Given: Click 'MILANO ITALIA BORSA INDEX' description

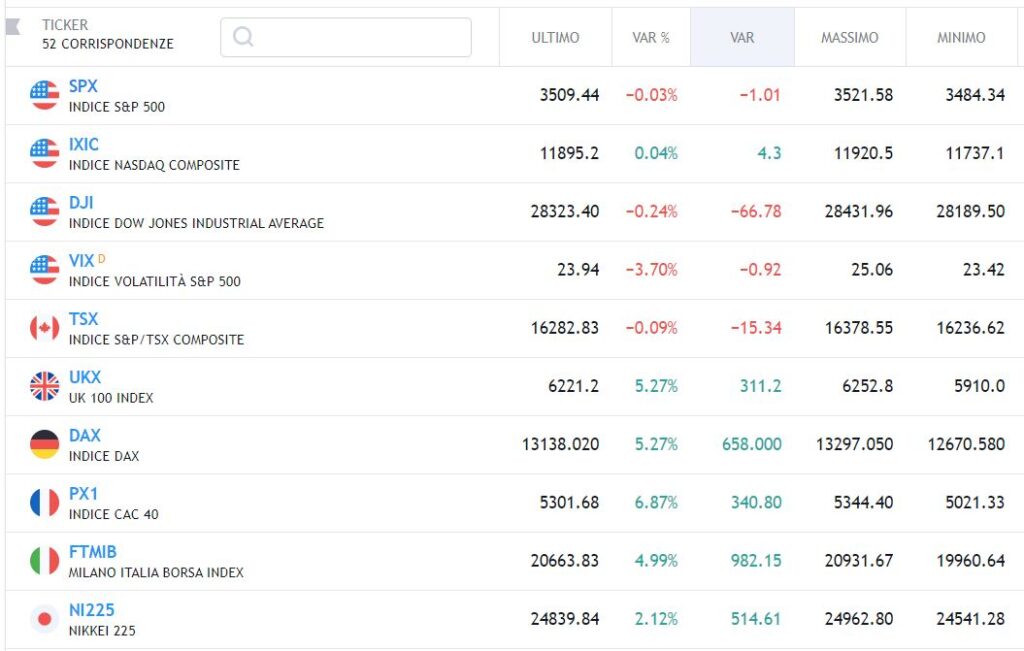Looking at the screenshot, I should point(156,573).
